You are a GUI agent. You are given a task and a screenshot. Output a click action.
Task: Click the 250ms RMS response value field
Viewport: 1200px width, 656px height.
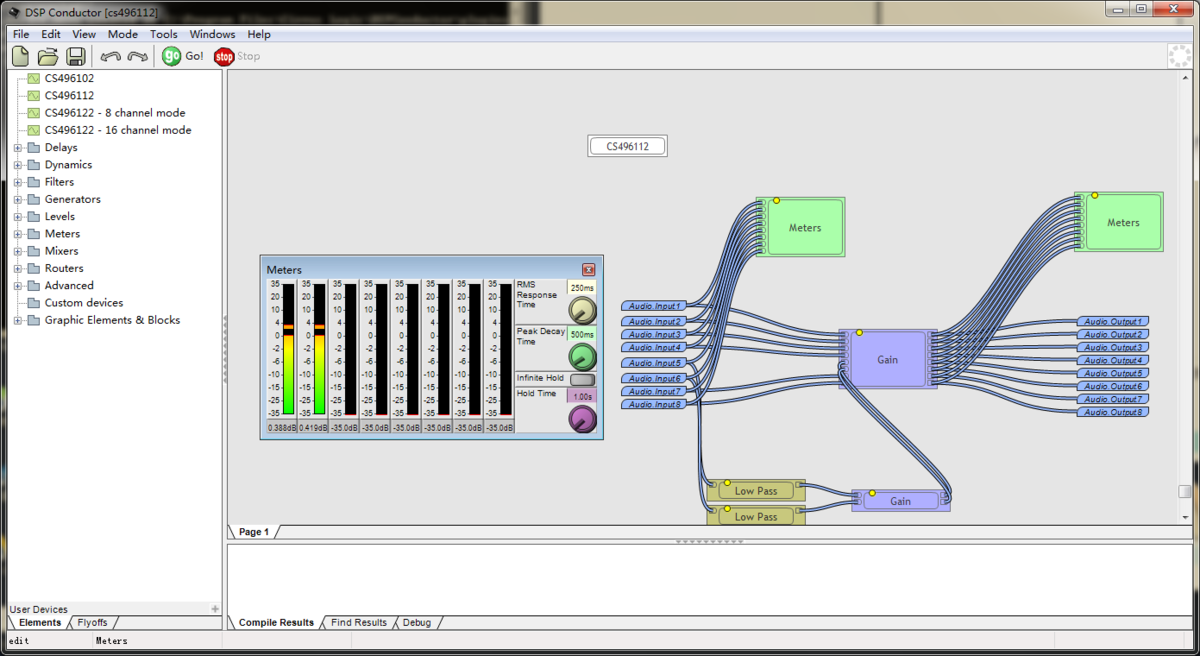coord(582,288)
